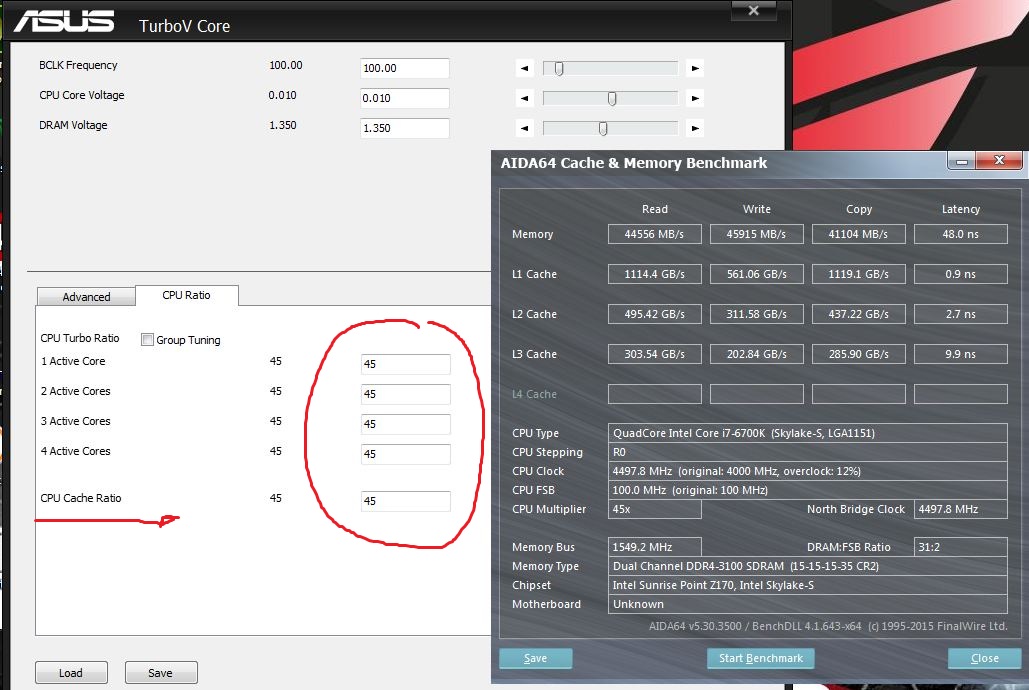
Task: Decrease BCLK Frequency with left arrow
Action: (x=524, y=68)
